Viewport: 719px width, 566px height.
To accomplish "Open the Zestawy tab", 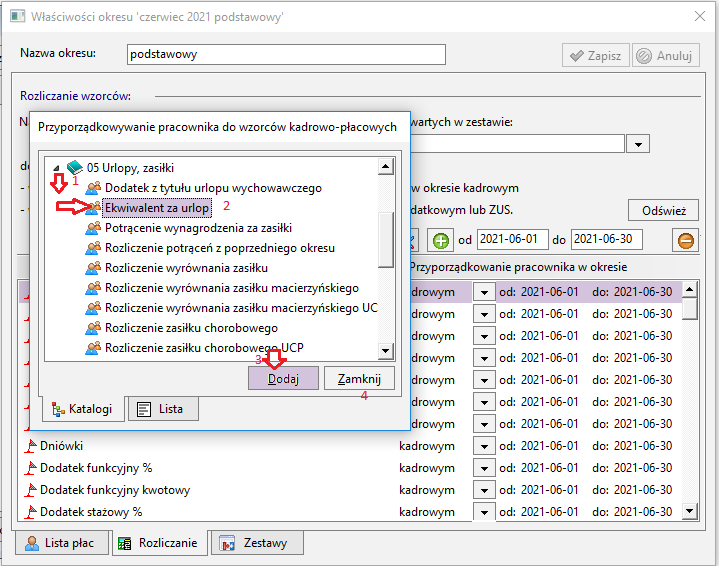I will point(257,543).
